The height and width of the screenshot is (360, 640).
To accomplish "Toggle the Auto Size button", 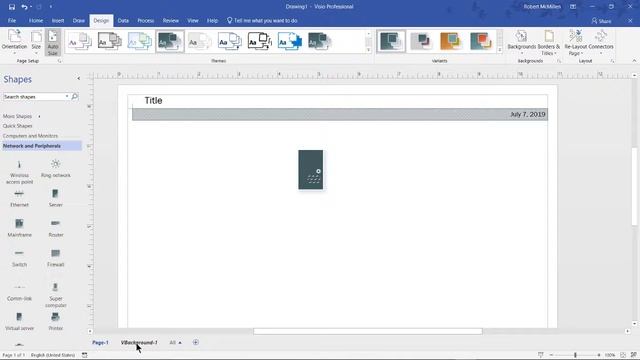I will pyautogui.click(x=53, y=42).
